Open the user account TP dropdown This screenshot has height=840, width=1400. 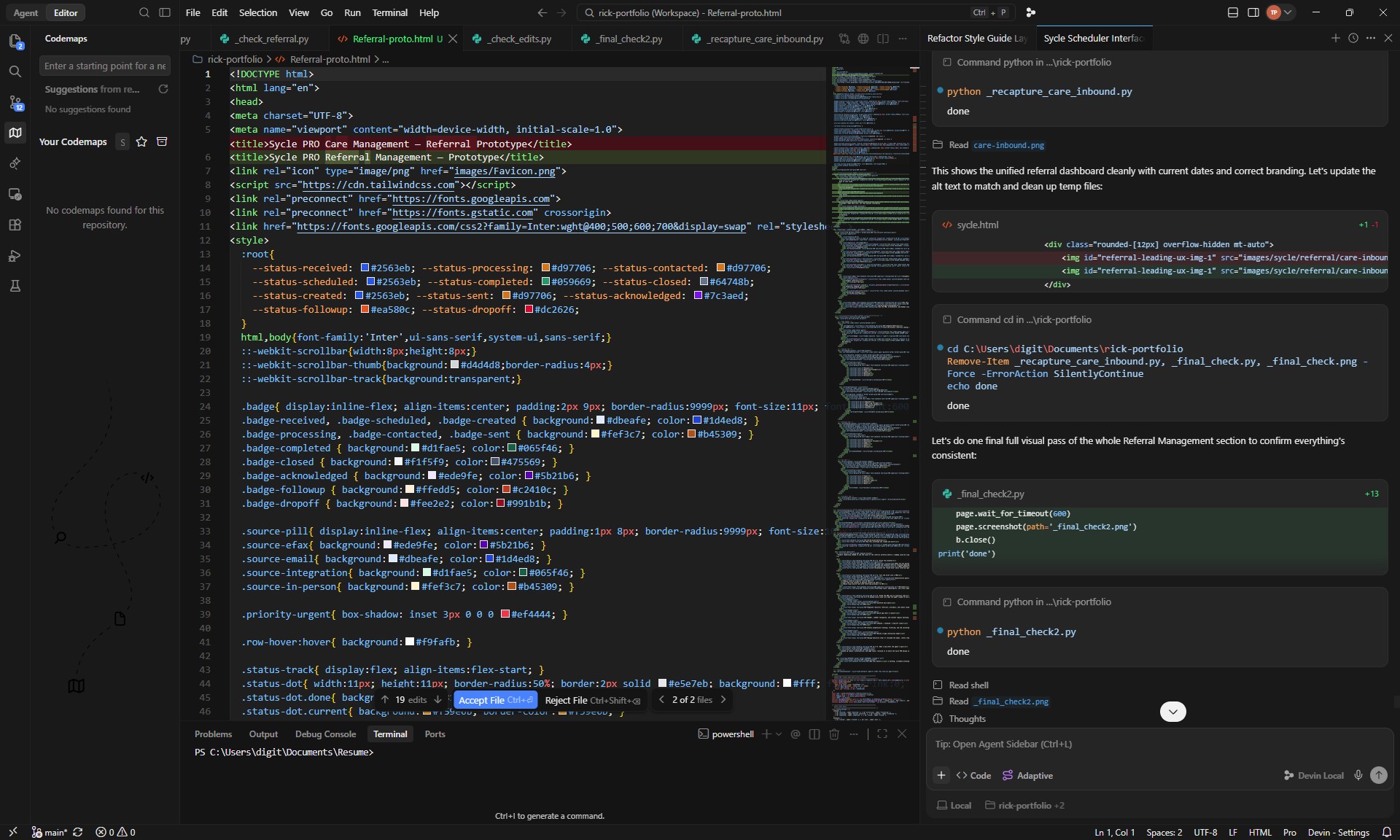click(1280, 12)
